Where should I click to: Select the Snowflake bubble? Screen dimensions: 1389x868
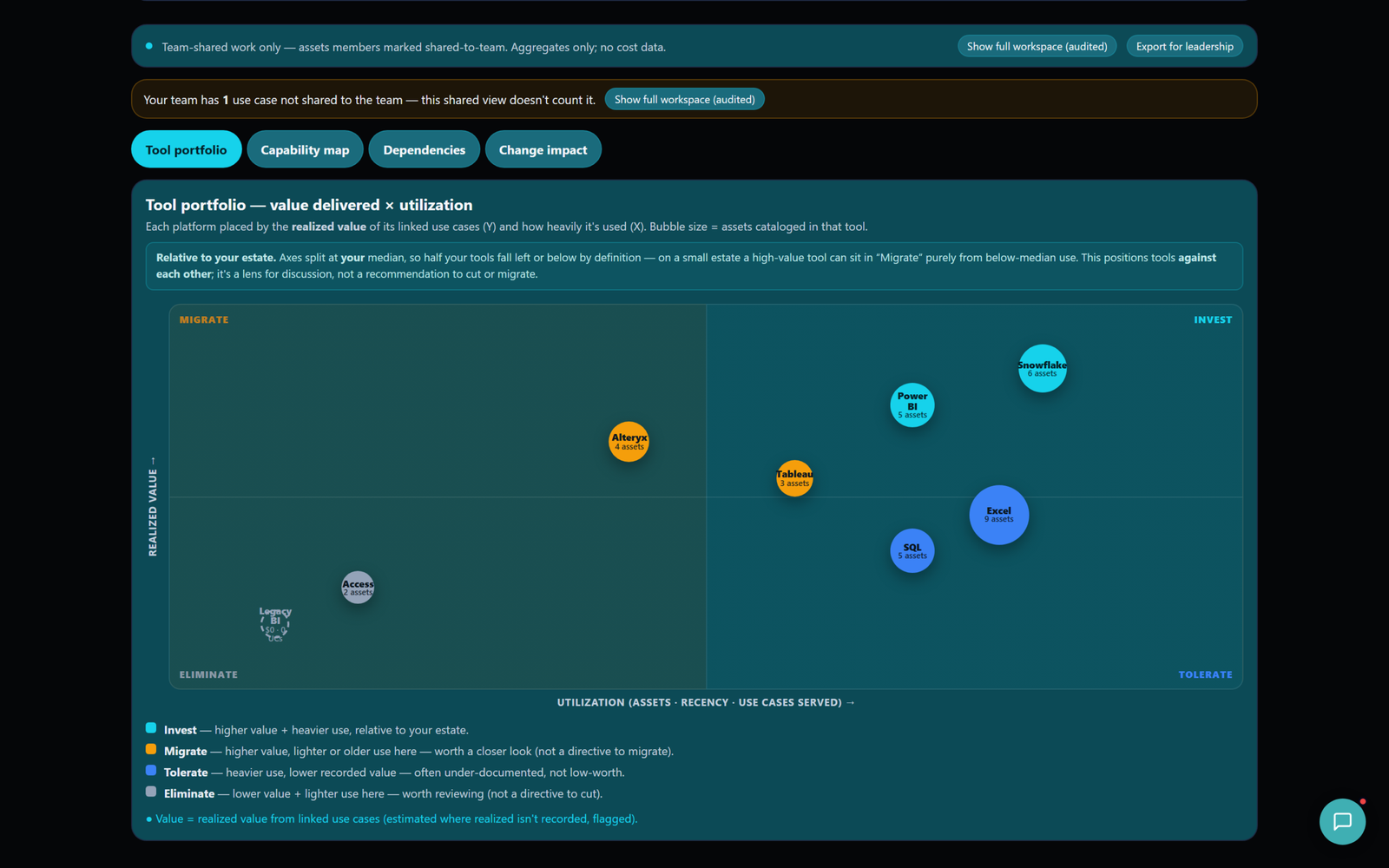point(1042,368)
